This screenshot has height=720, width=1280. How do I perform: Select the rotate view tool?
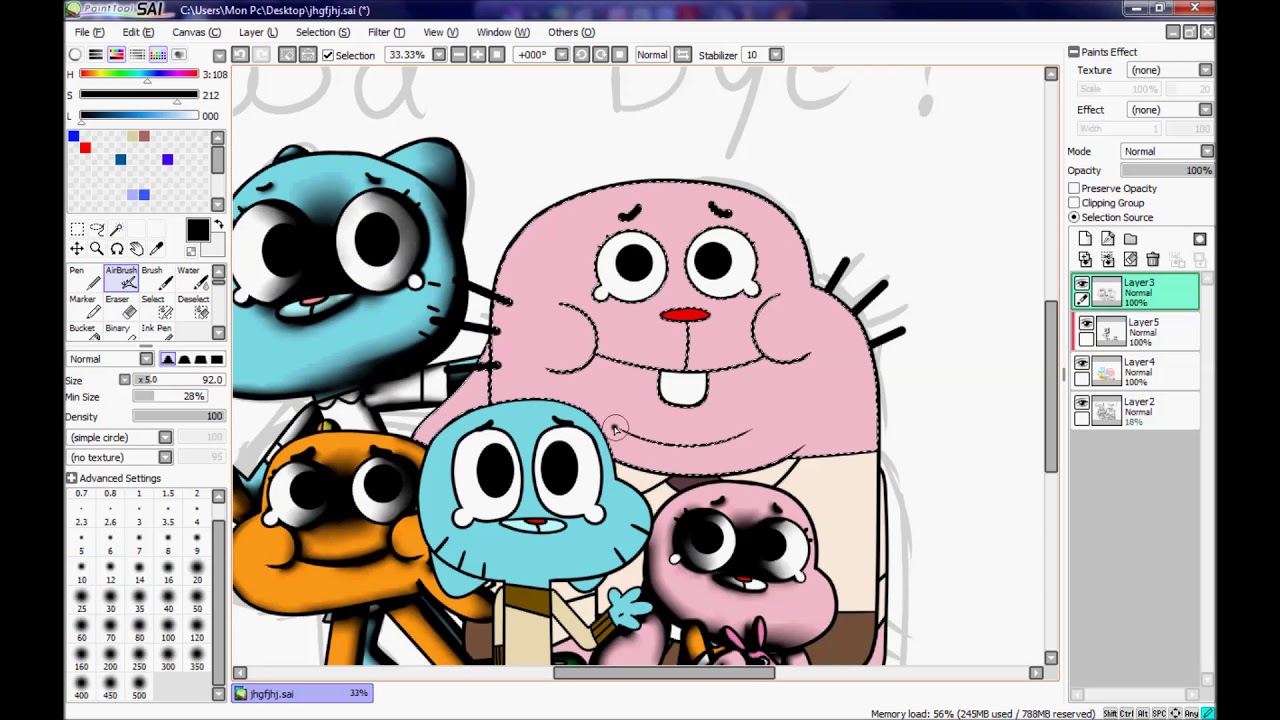(117, 248)
